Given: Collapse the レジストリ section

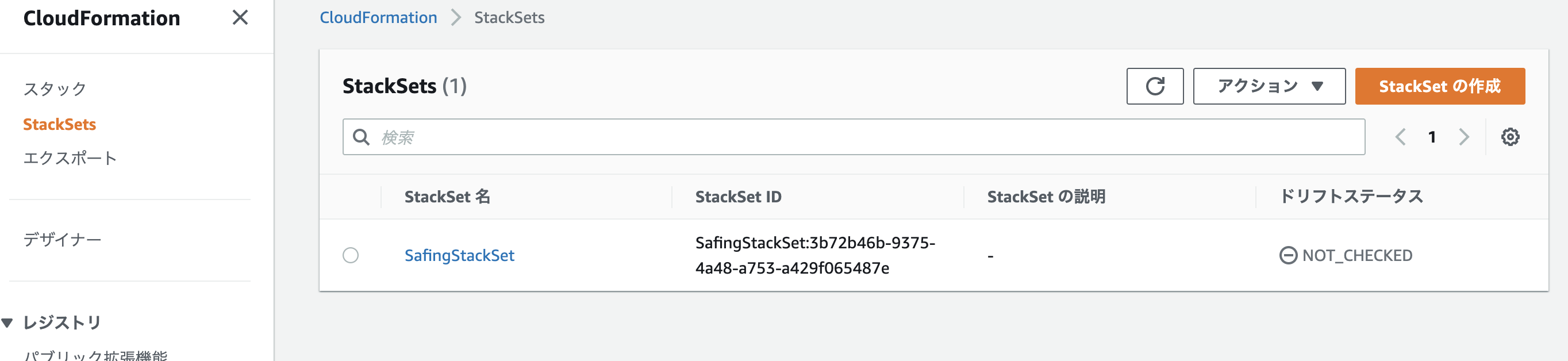Looking at the screenshot, I should 7,322.
